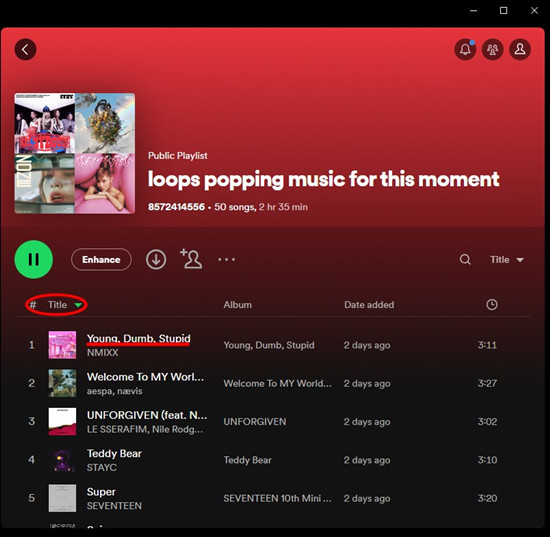The width and height of the screenshot is (550, 537).
Task: Click the # column header
Action: pos(33,305)
